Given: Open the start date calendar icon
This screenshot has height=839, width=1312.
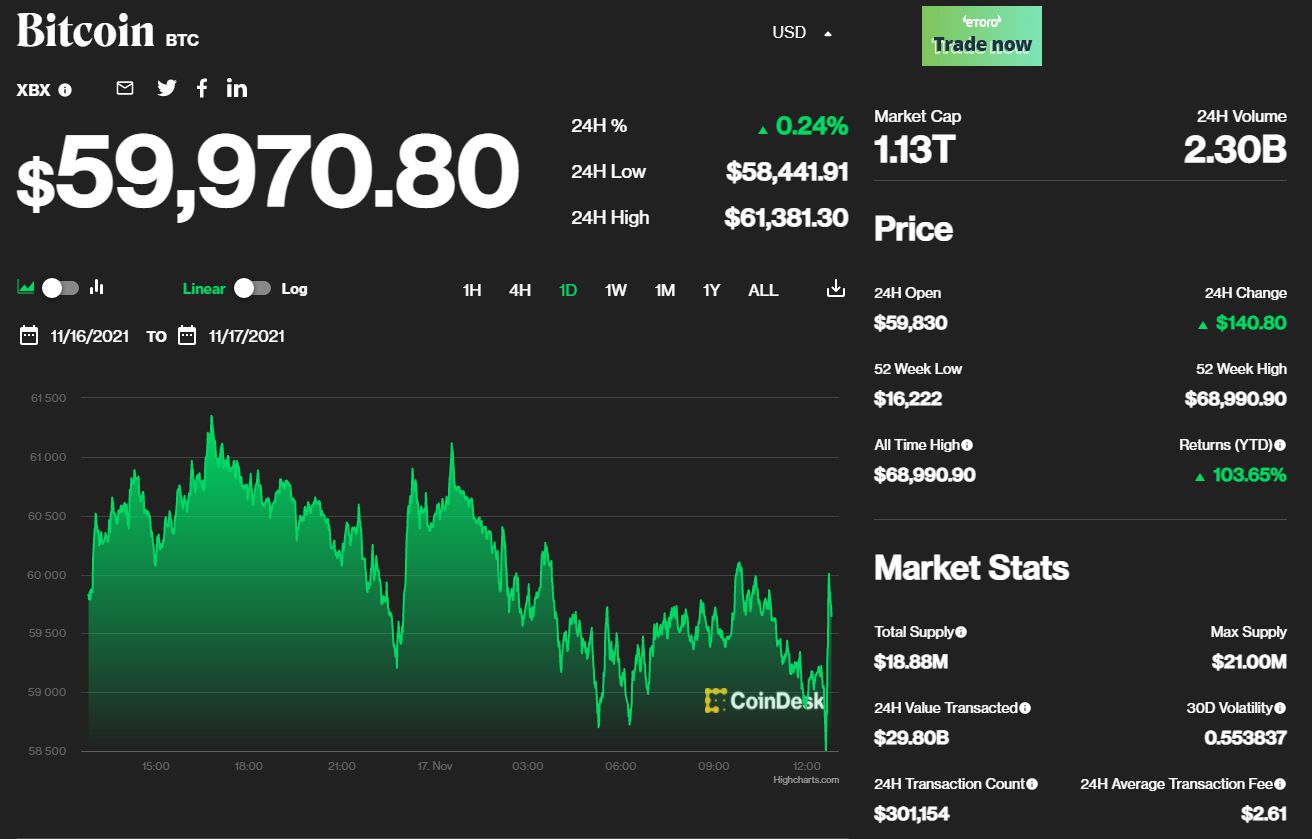Looking at the screenshot, I should 29,336.
